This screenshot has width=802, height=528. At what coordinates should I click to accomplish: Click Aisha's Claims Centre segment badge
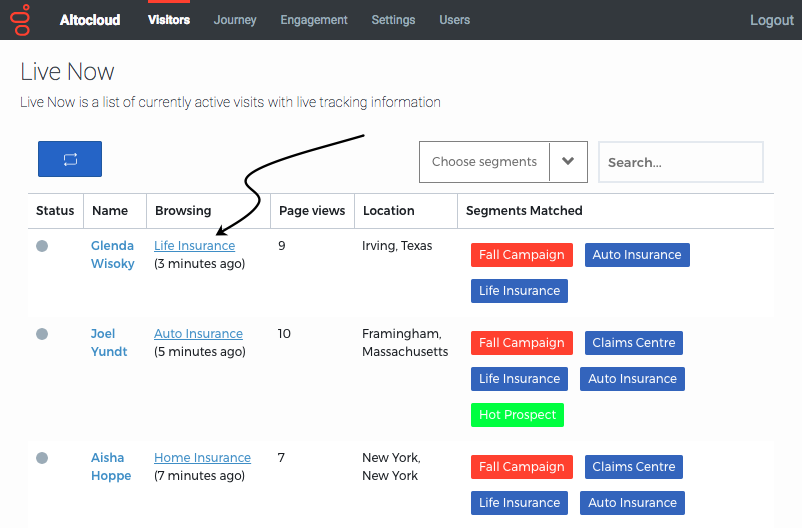[634, 467]
